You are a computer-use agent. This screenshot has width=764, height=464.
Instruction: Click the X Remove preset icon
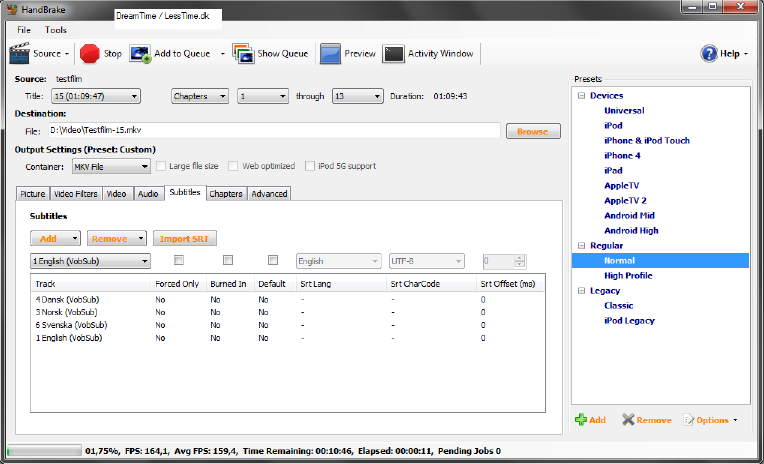tap(628, 420)
